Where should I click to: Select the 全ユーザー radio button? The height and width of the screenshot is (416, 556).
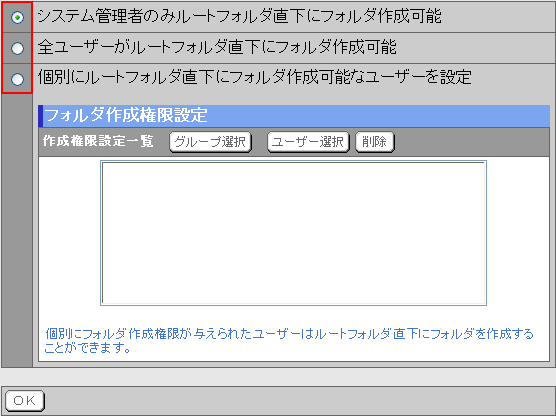tap(17, 48)
